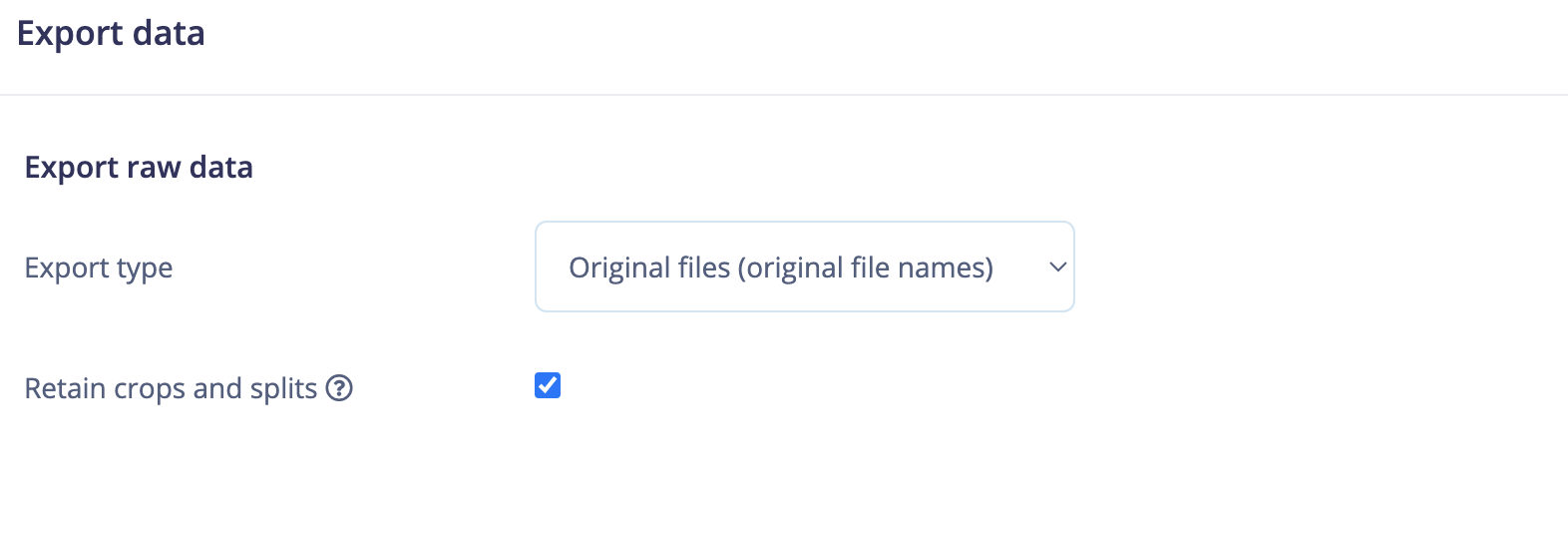Click the word crops in Retain crops and splits

pyautogui.click(x=150, y=389)
